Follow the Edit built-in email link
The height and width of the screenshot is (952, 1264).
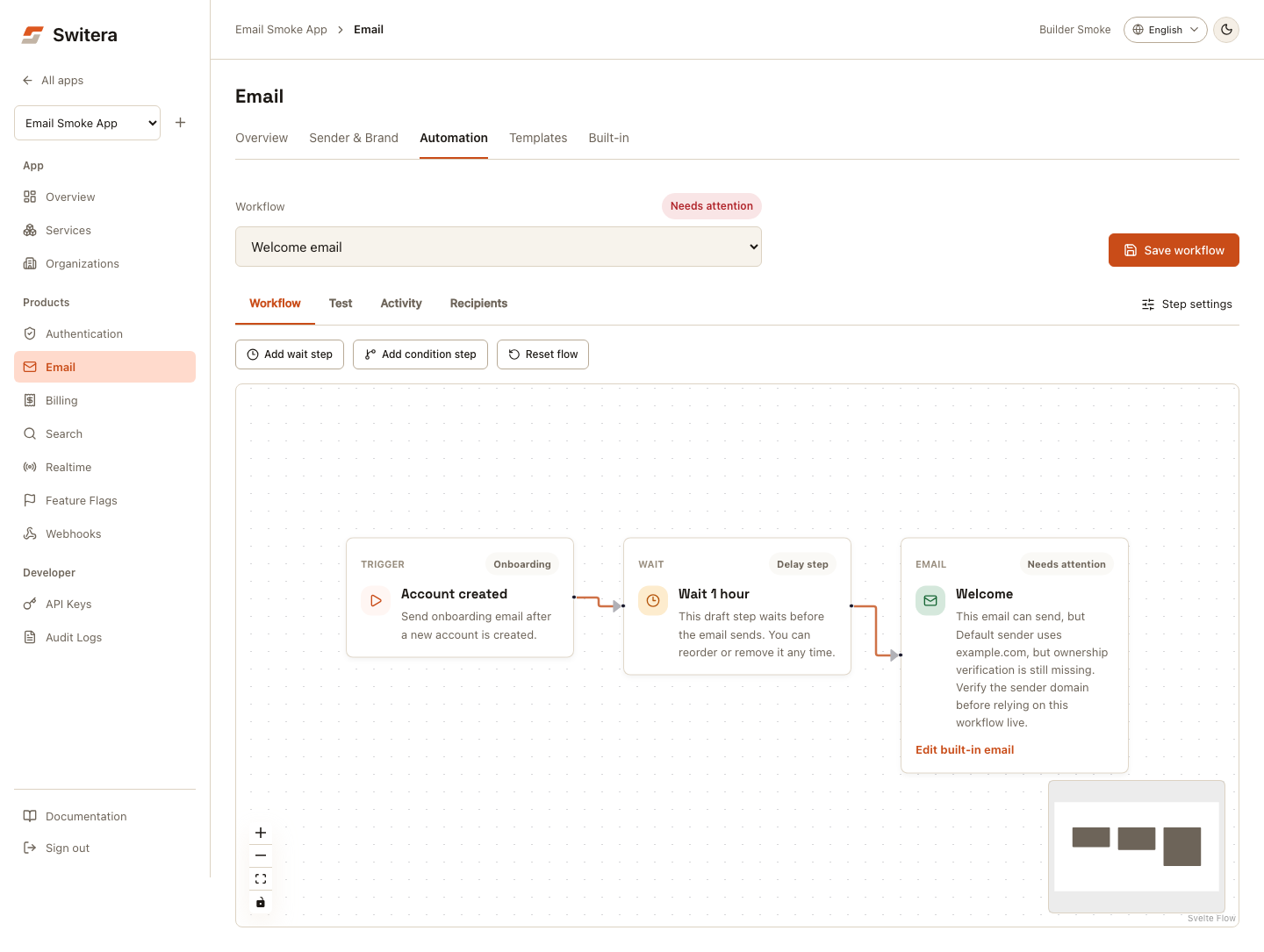click(965, 749)
